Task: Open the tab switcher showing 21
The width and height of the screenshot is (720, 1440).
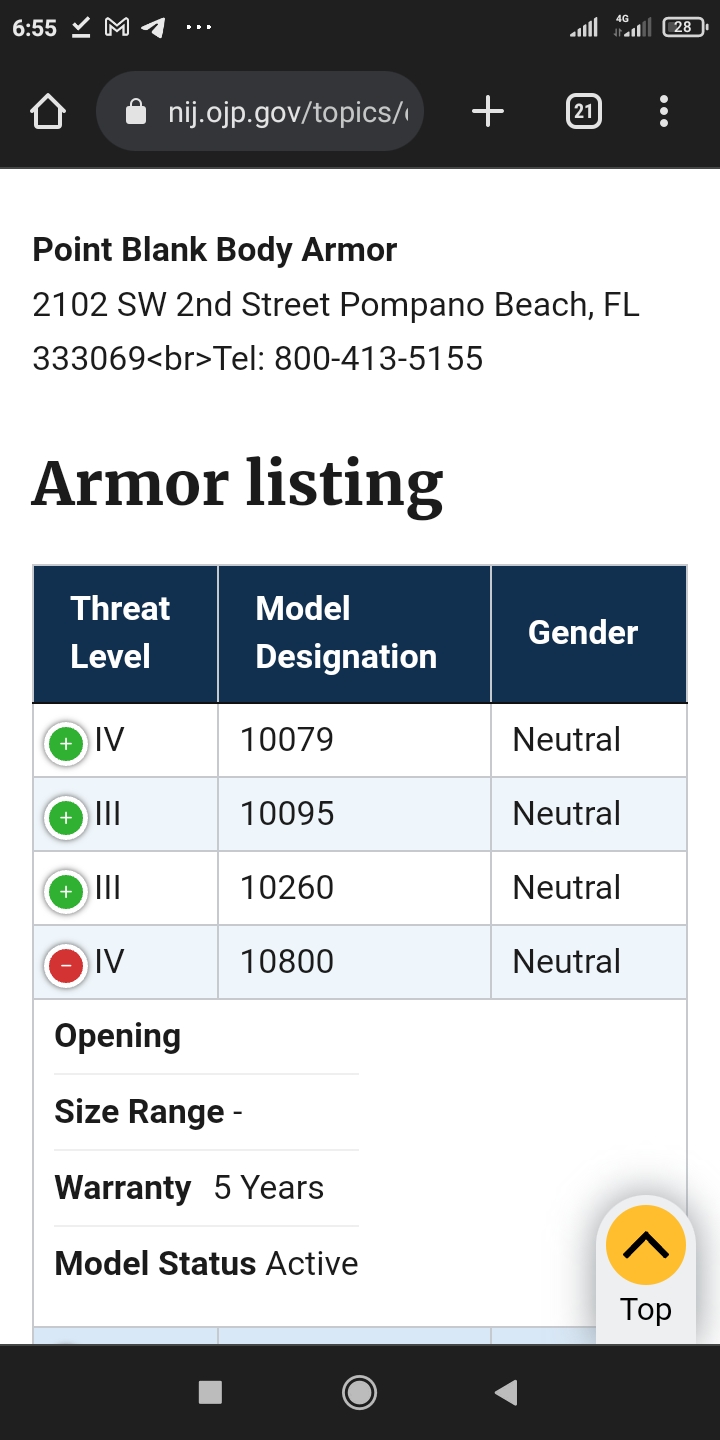Action: [x=583, y=111]
